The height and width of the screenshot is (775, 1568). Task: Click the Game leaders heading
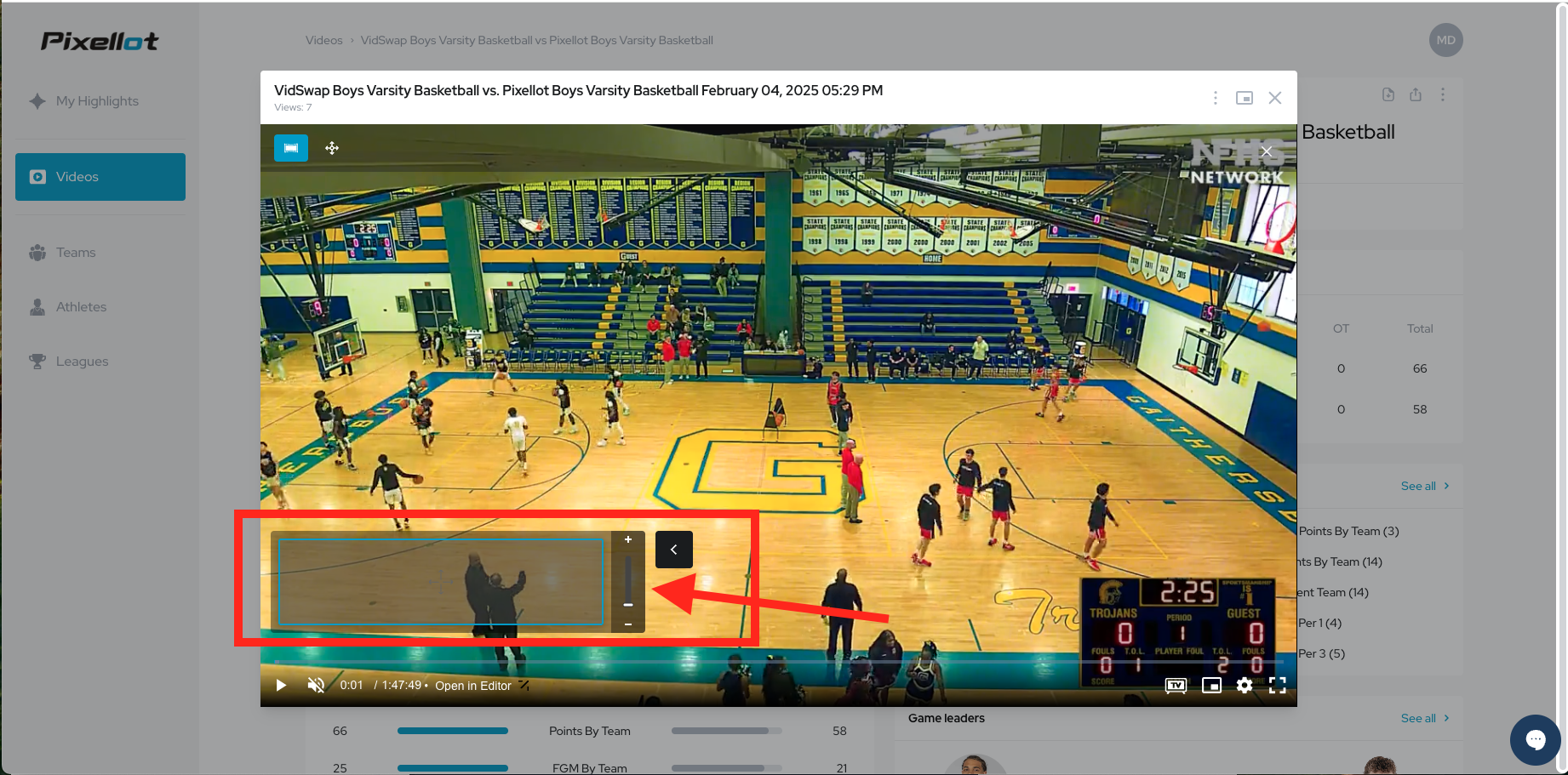click(946, 718)
